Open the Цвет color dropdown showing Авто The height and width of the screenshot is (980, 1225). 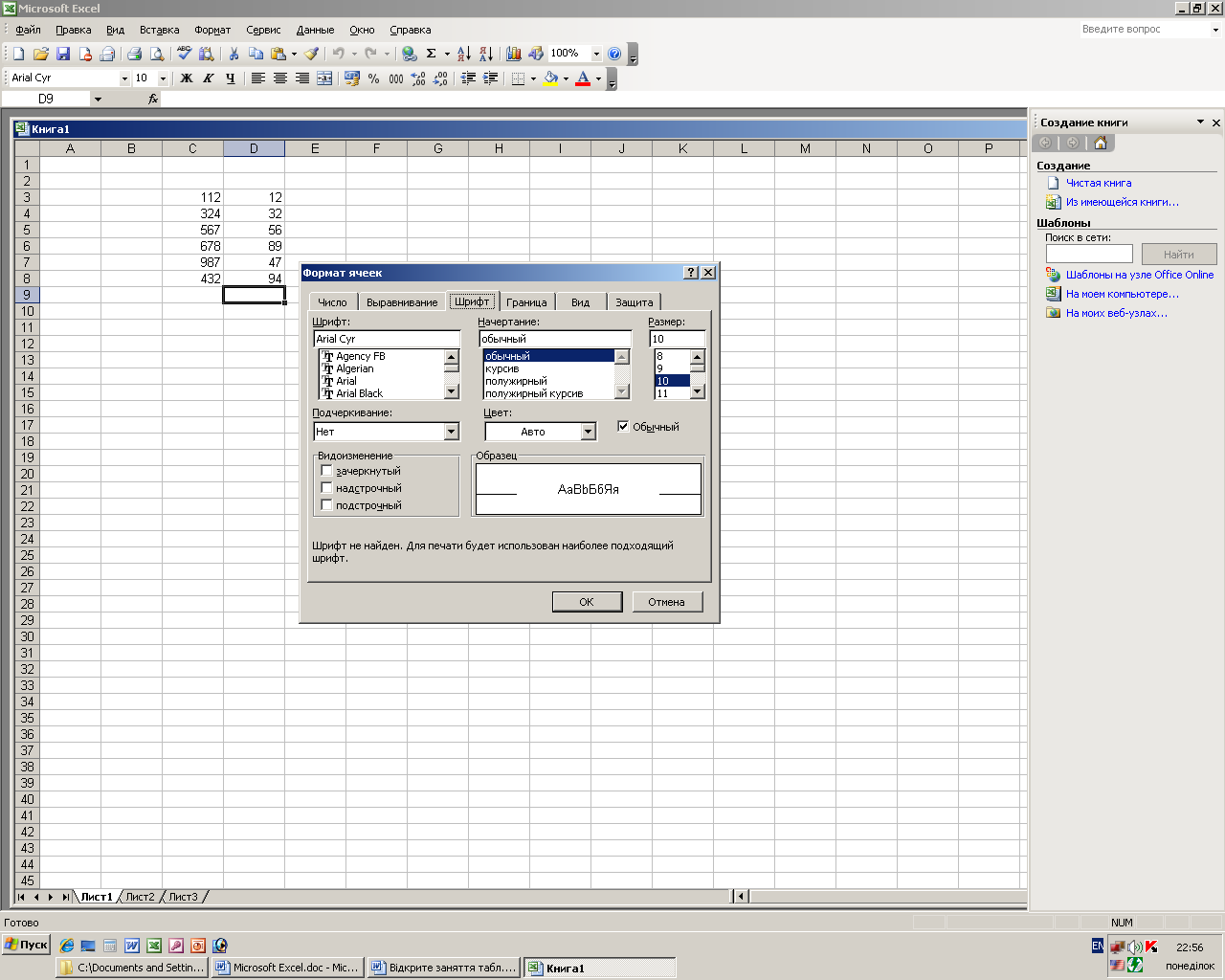click(x=589, y=432)
